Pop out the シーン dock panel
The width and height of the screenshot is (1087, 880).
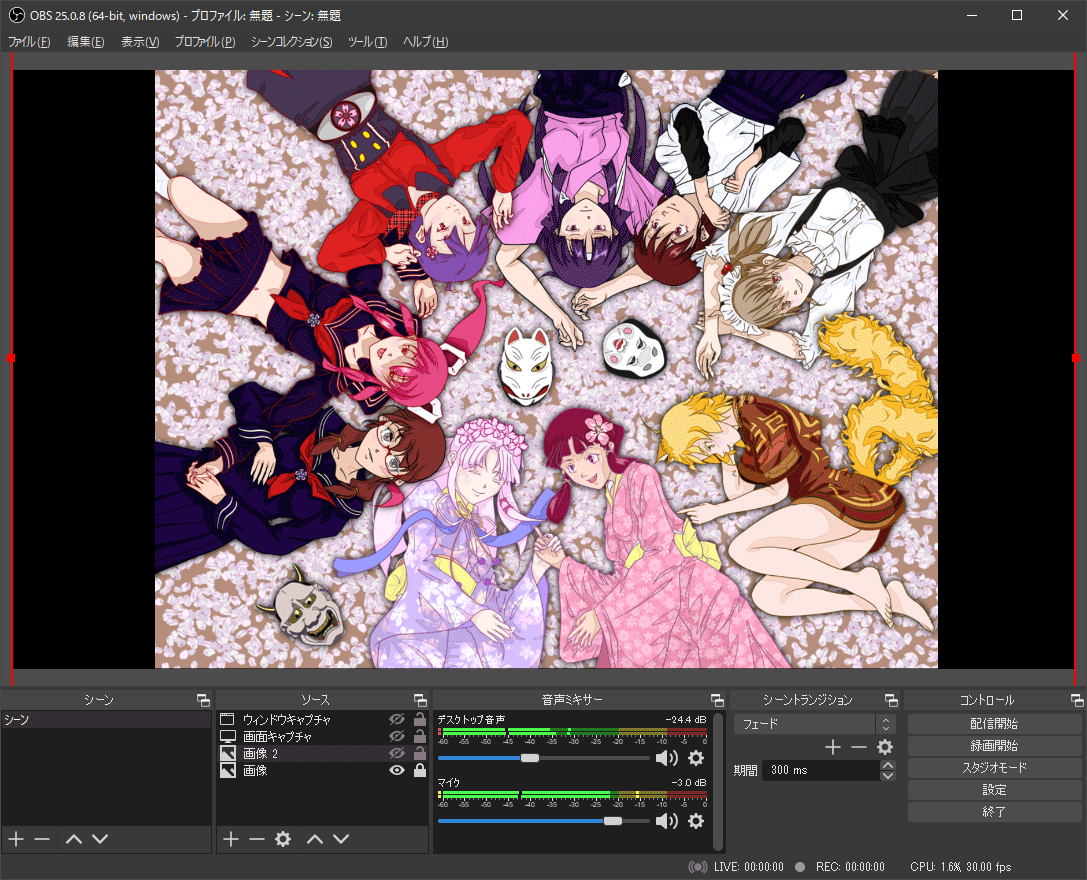point(203,700)
